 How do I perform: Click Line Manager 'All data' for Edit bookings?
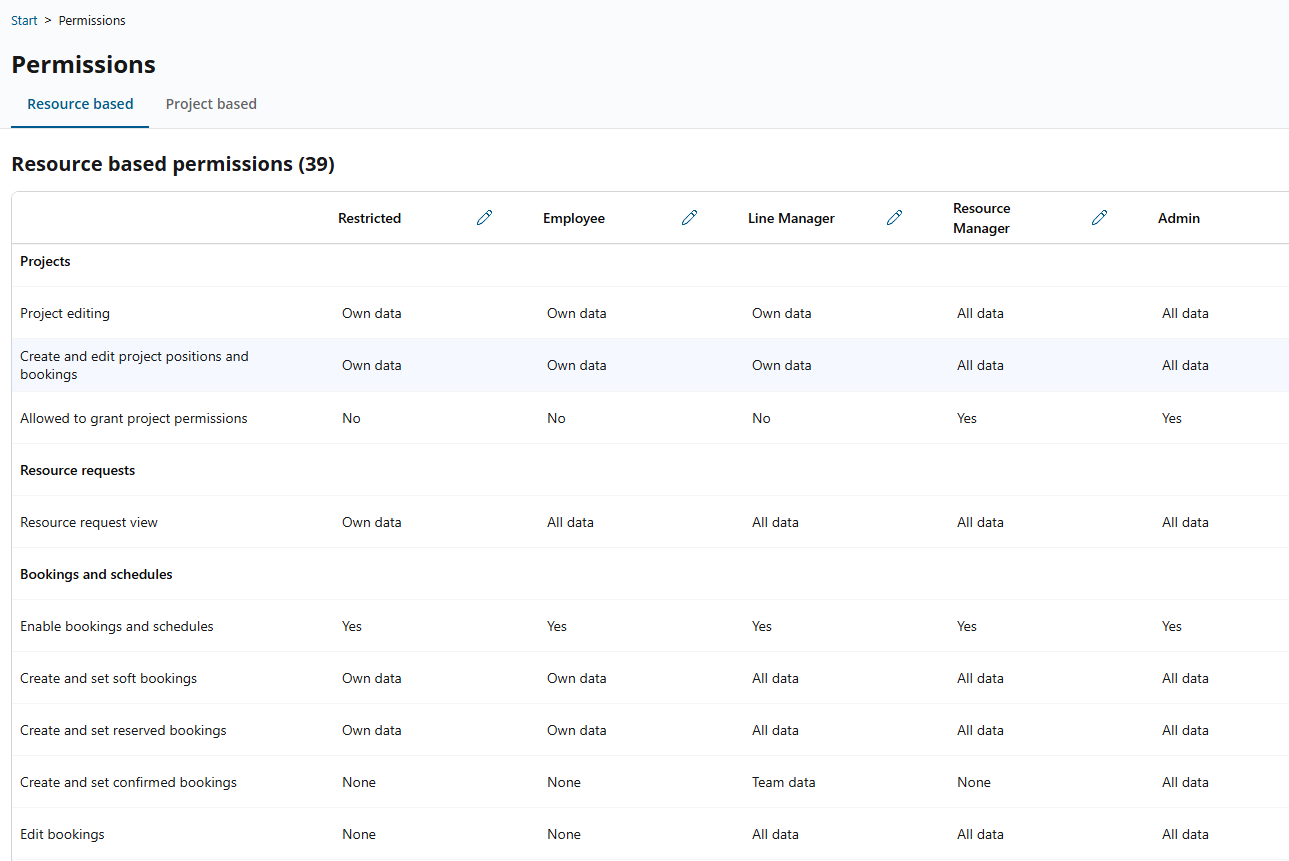pyautogui.click(x=775, y=834)
